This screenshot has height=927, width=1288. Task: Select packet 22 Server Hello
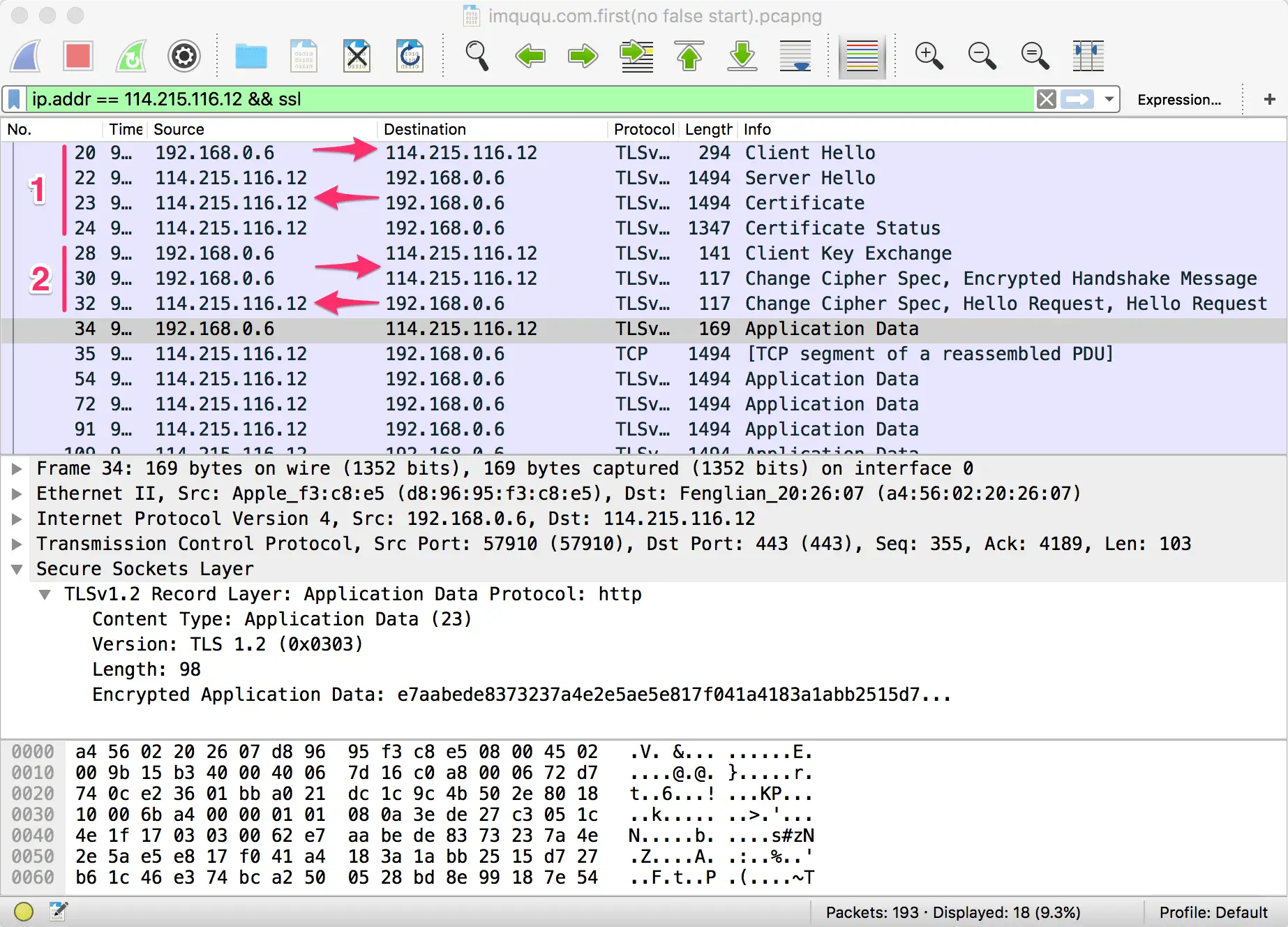coord(643,178)
